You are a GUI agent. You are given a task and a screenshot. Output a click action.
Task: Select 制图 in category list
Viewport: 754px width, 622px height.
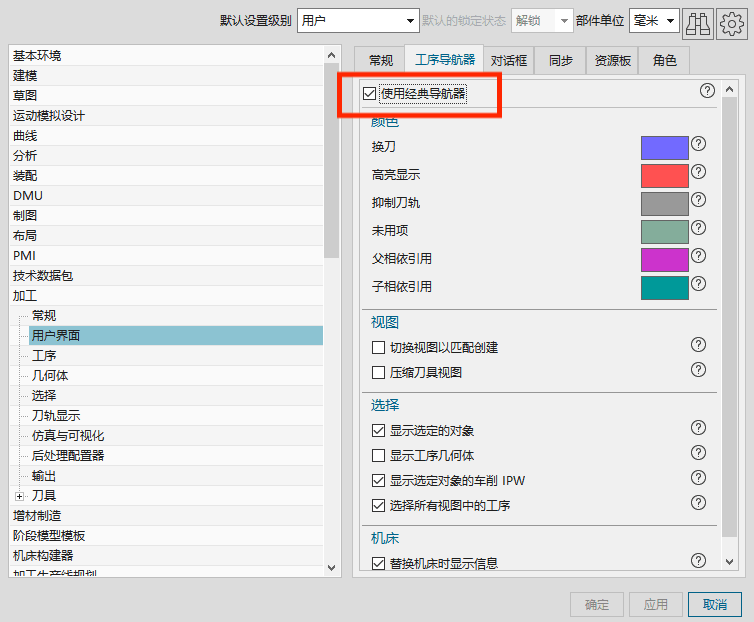(25, 216)
